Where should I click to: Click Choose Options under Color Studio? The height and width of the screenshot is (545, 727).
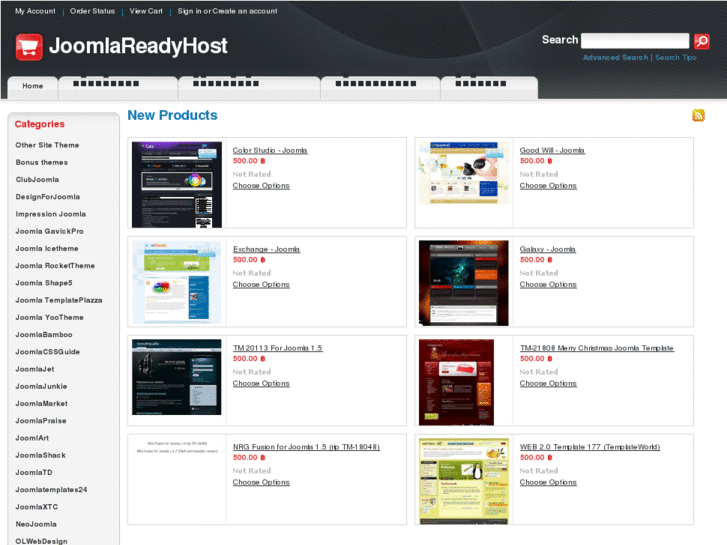click(x=261, y=186)
